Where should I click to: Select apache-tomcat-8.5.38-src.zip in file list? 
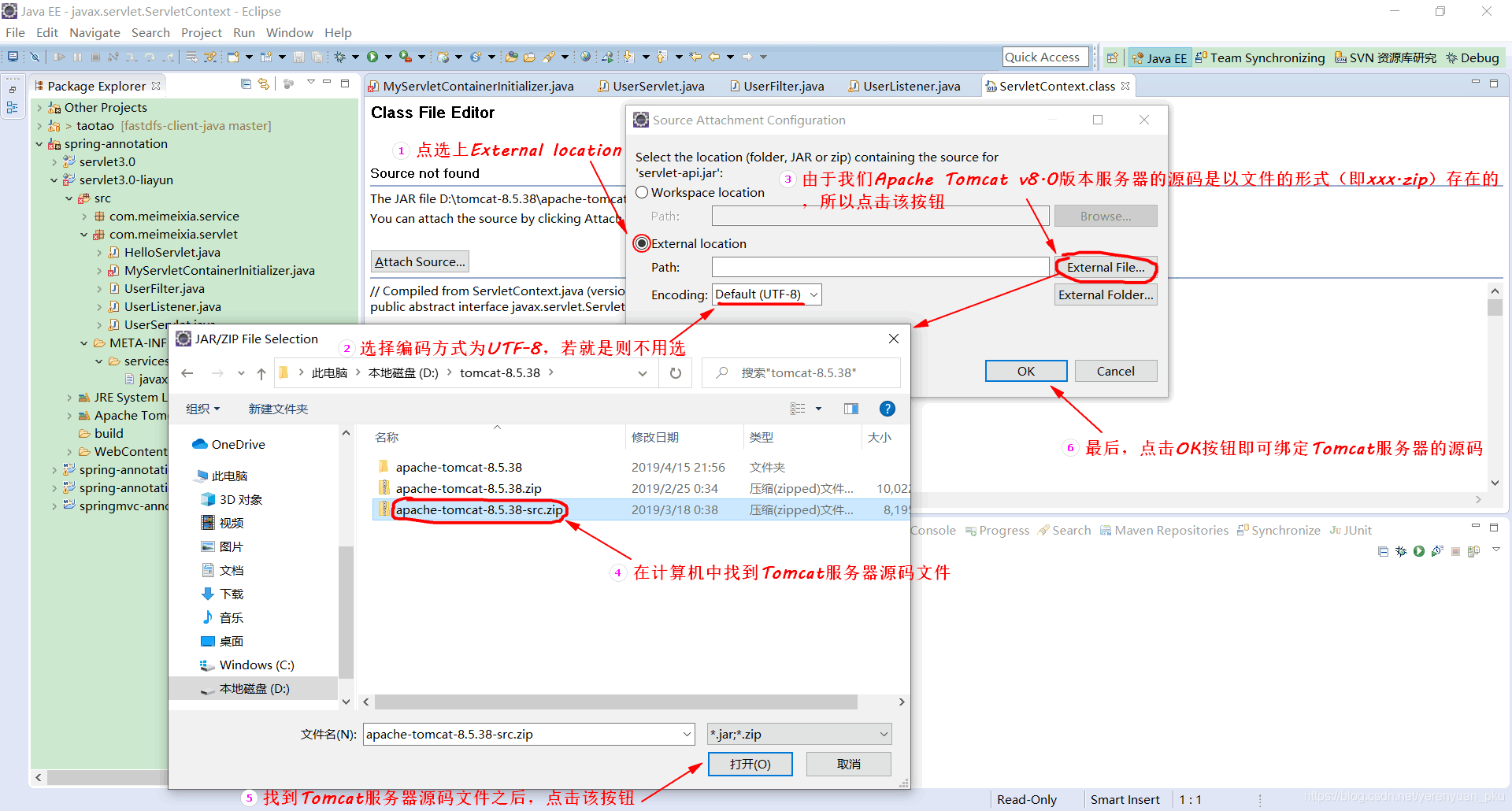[x=642, y=510]
